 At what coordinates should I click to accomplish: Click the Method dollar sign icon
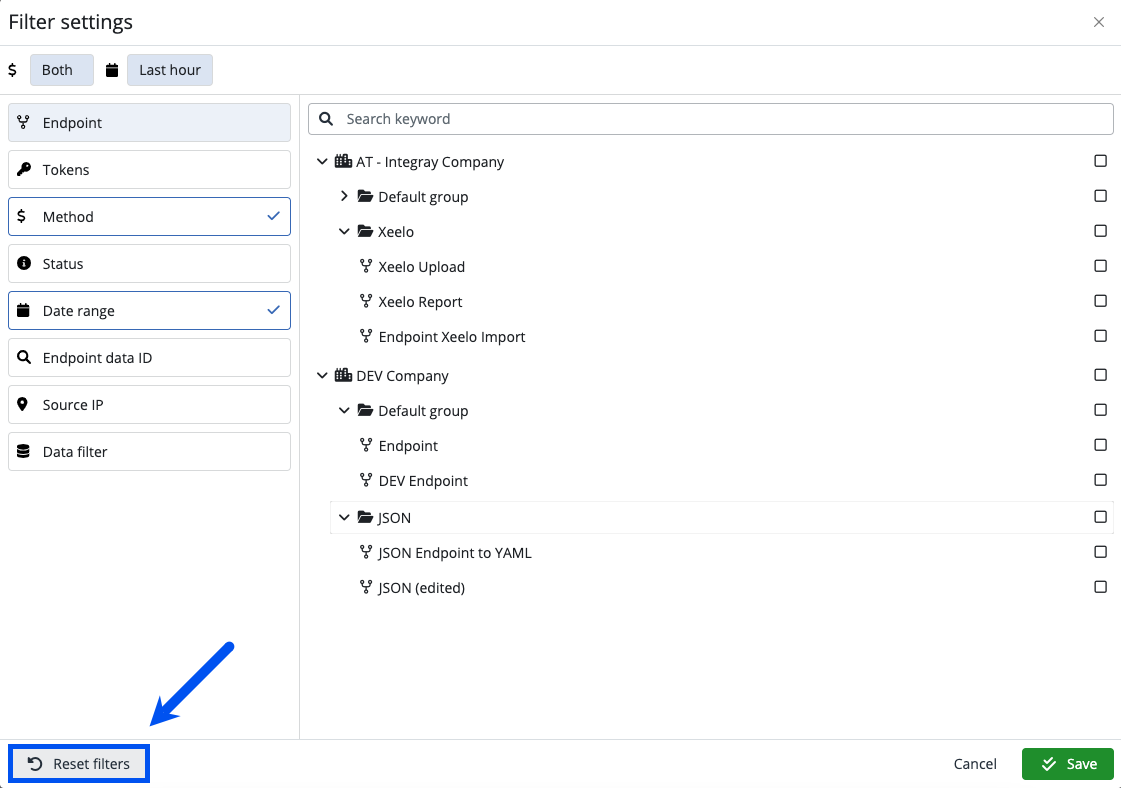tap(24, 216)
